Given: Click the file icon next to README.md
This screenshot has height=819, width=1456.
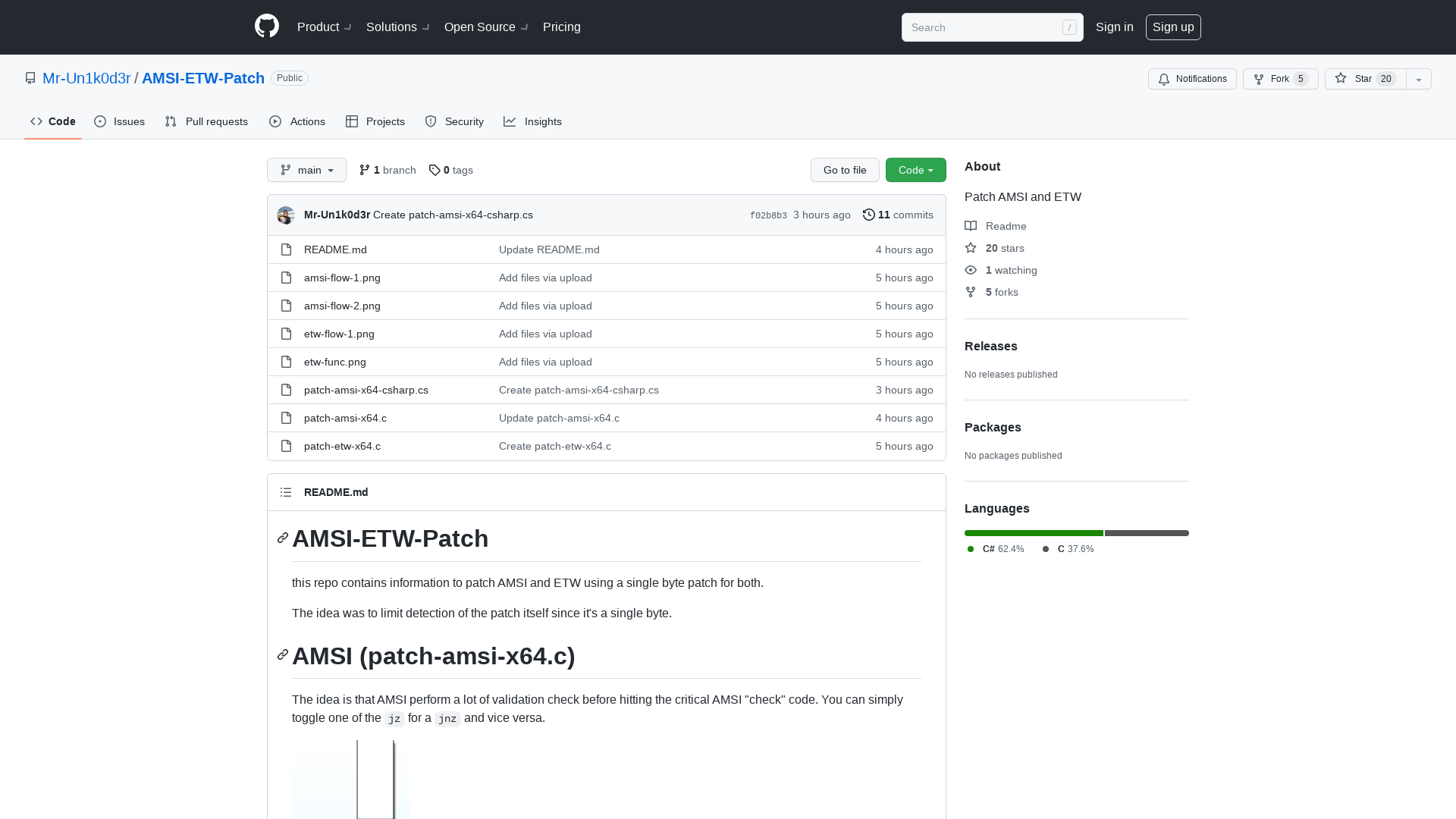Looking at the screenshot, I should pos(286,249).
